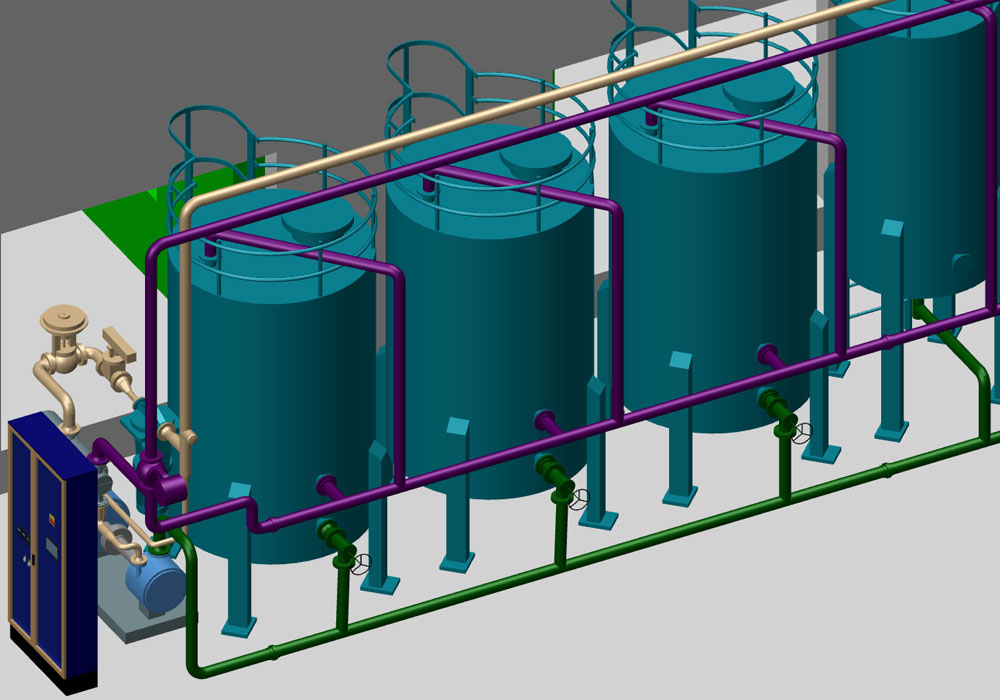
Task: Click the domed manhole lid on the third tank
Action: click(755, 95)
